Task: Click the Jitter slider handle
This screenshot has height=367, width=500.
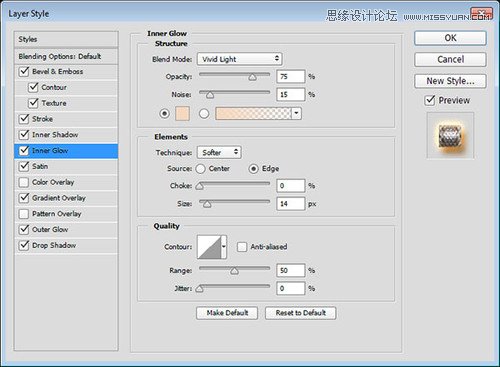Action: tap(200, 289)
